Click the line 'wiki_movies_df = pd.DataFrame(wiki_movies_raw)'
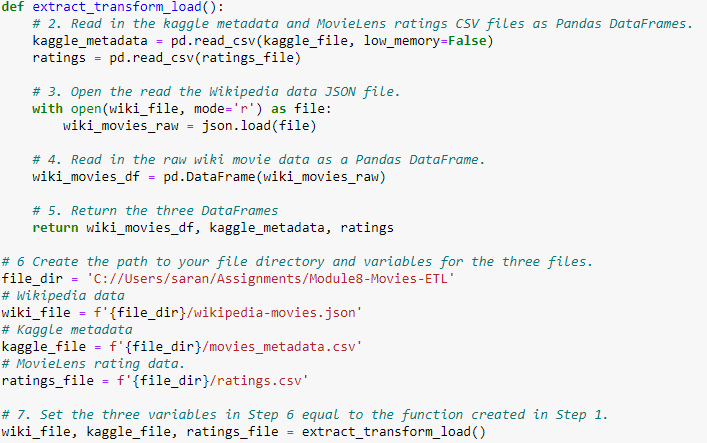707x443 pixels. (x=209, y=176)
